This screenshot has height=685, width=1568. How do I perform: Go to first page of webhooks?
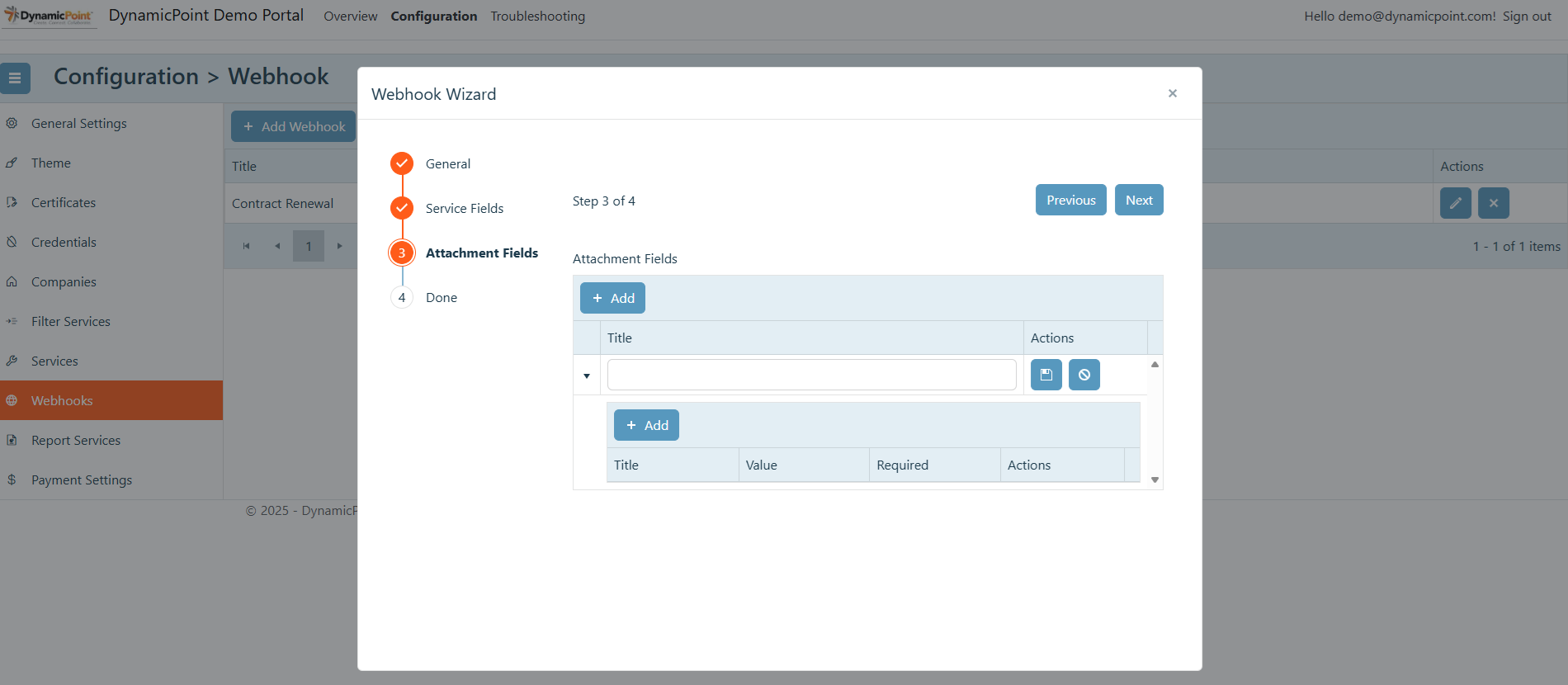246,246
